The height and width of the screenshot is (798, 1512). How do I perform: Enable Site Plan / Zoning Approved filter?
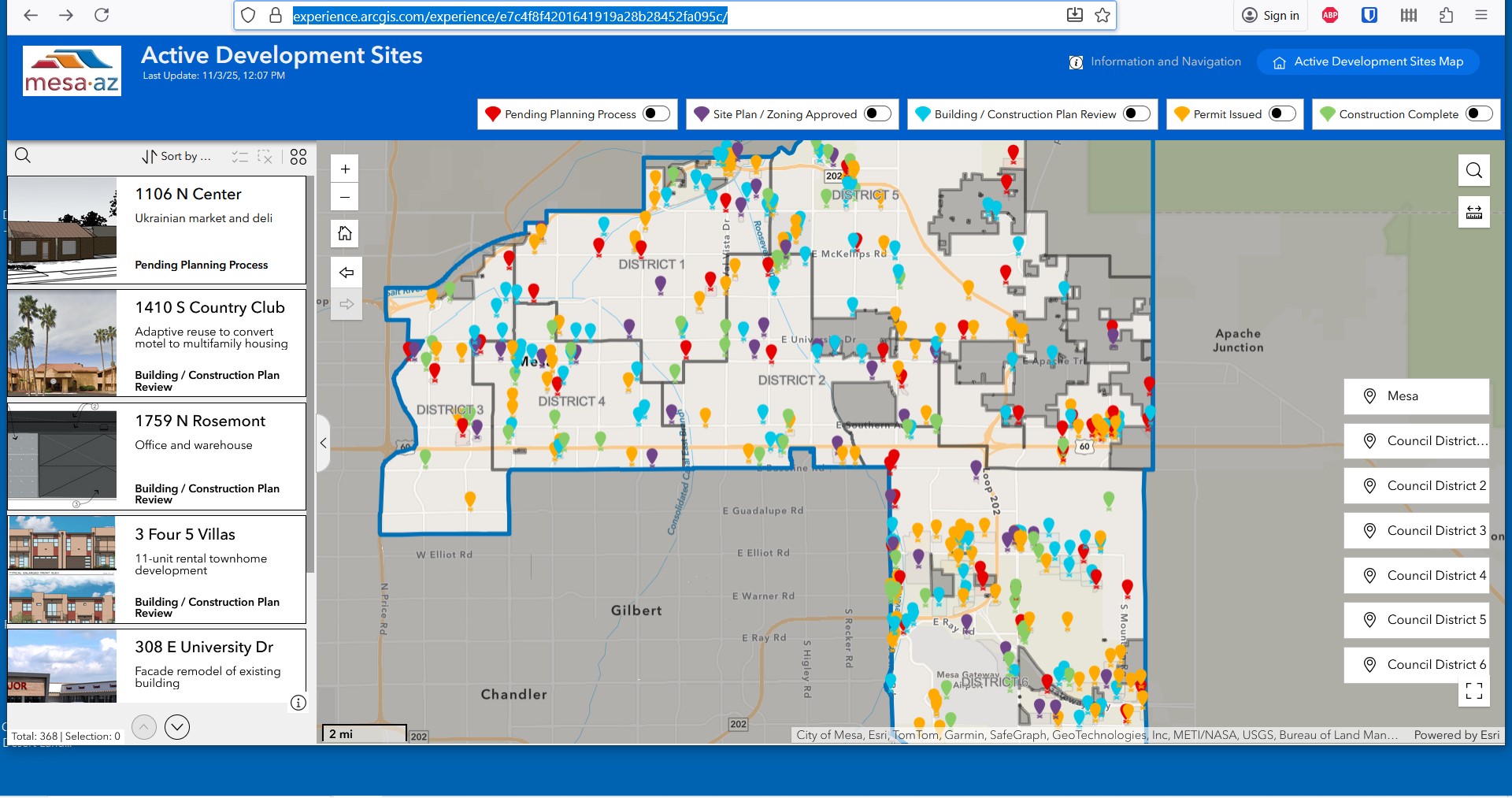click(876, 114)
